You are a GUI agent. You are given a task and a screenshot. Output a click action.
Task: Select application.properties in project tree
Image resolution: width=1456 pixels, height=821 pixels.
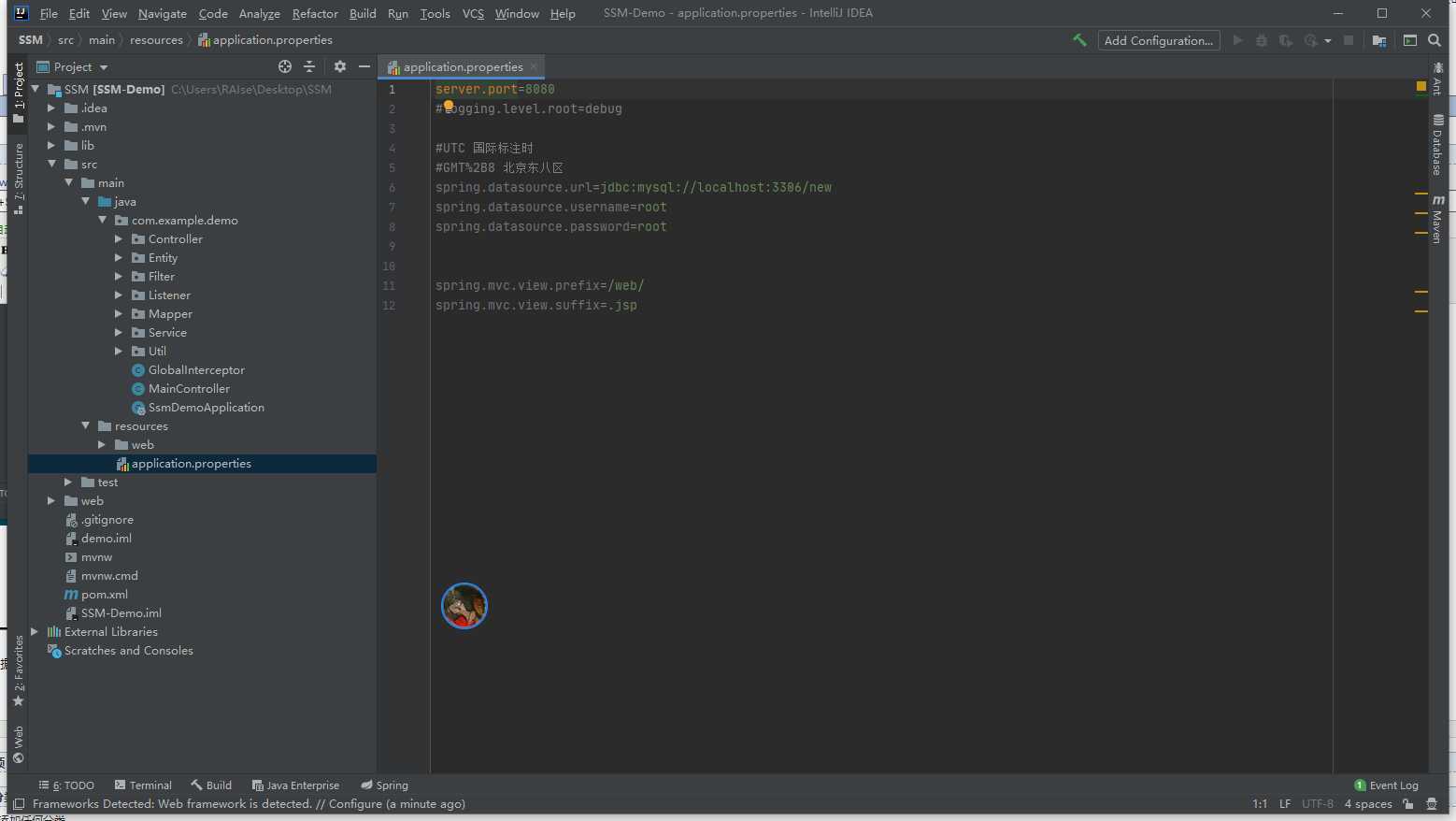tap(202, 464)
